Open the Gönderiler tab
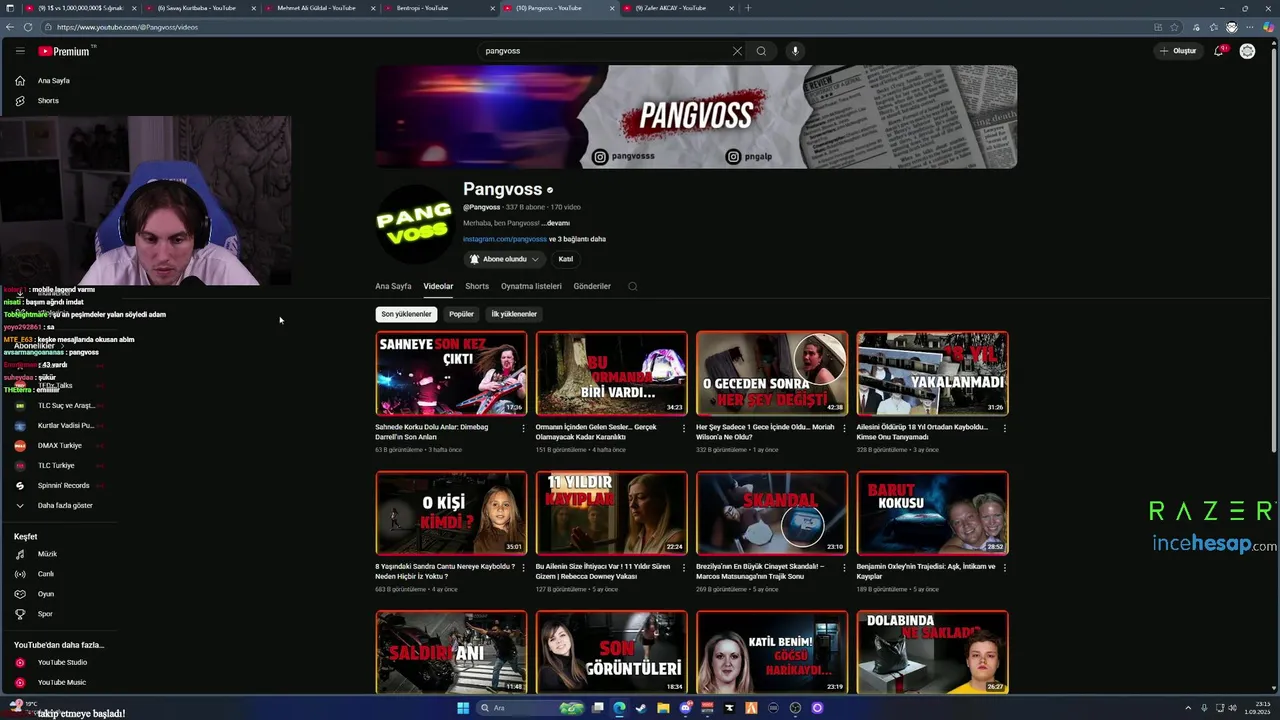Viewport: 1280px width, 720px height. coord(592,286)
